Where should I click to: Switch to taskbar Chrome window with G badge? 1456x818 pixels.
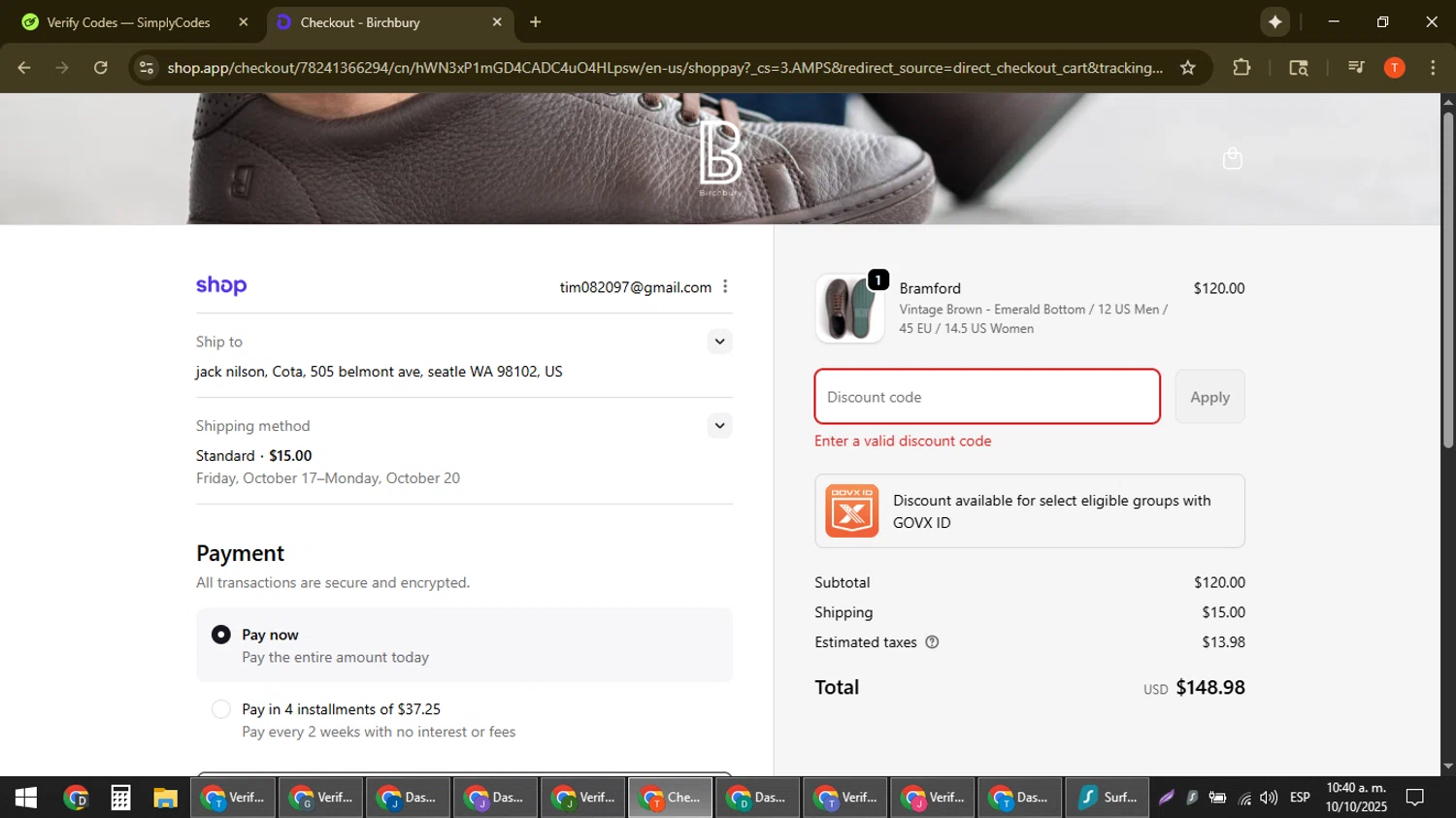320,798
